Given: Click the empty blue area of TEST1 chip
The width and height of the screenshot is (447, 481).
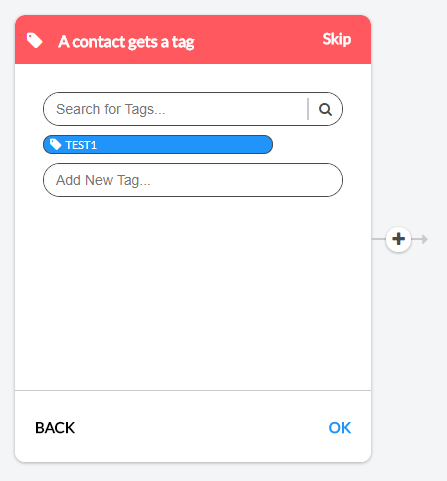Looking at the screenshot, I should point(185,145).
